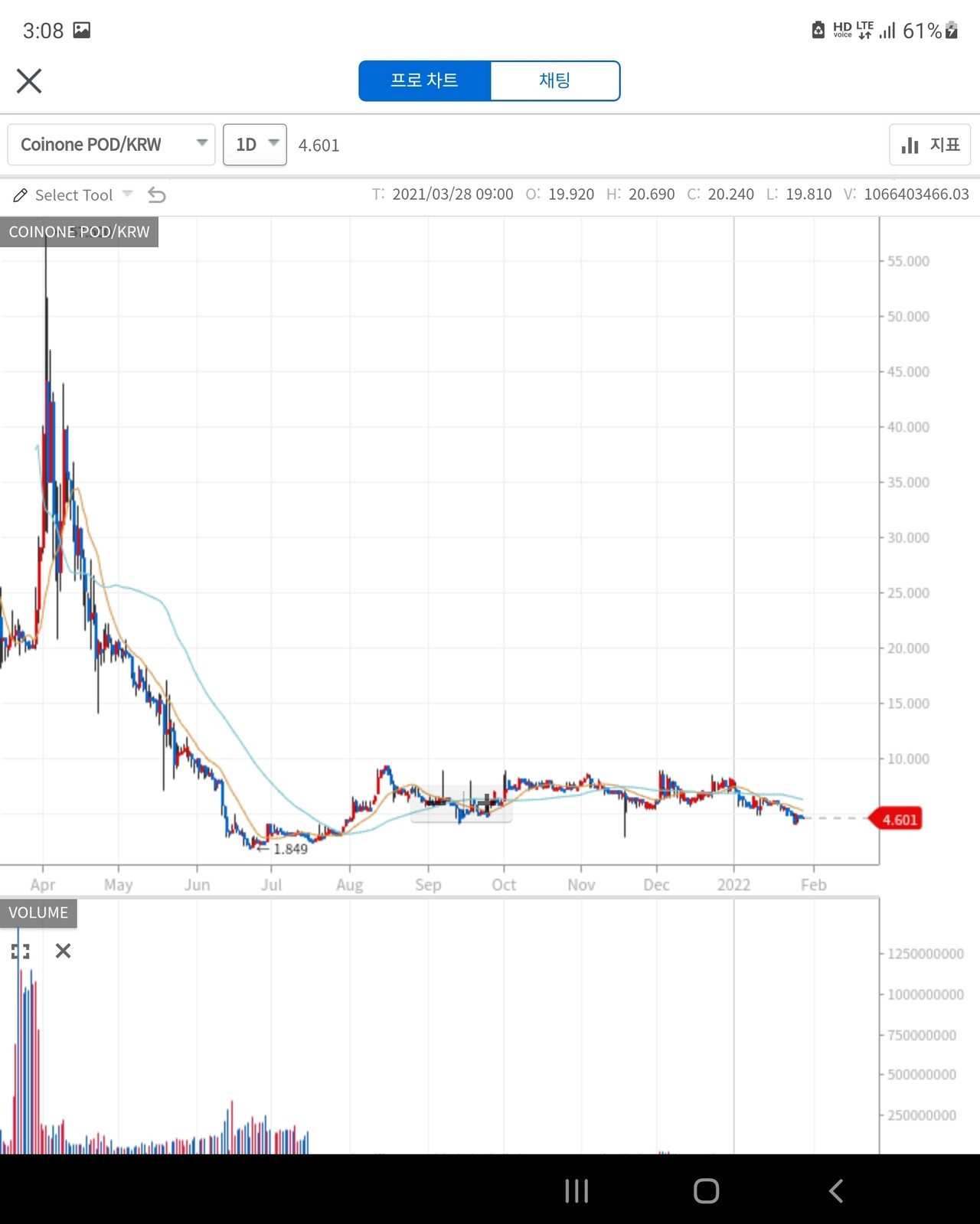Open indicators with the bar chart icon
This screenshot has height=1224, width=980.
pos(929,145)
